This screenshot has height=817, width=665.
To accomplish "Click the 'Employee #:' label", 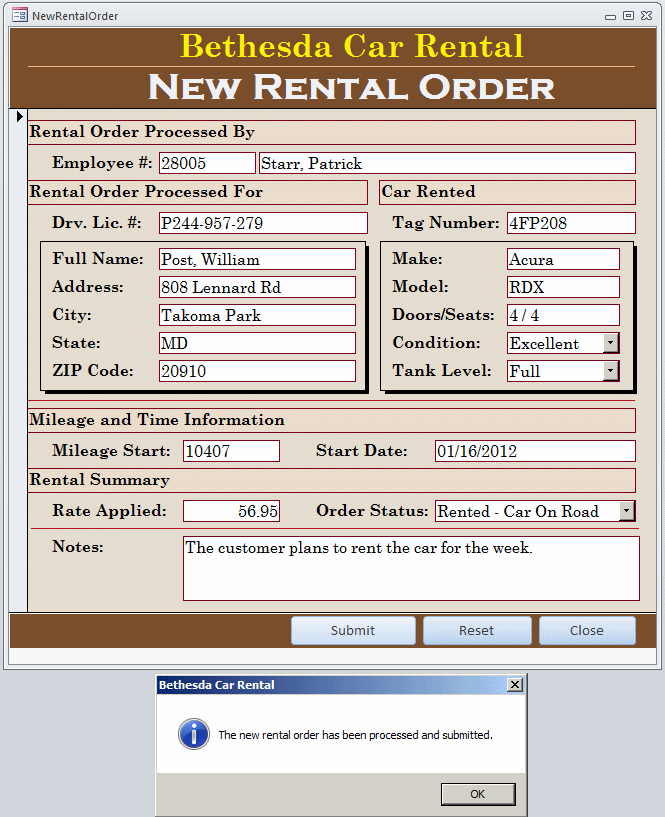I will point(102,163).
